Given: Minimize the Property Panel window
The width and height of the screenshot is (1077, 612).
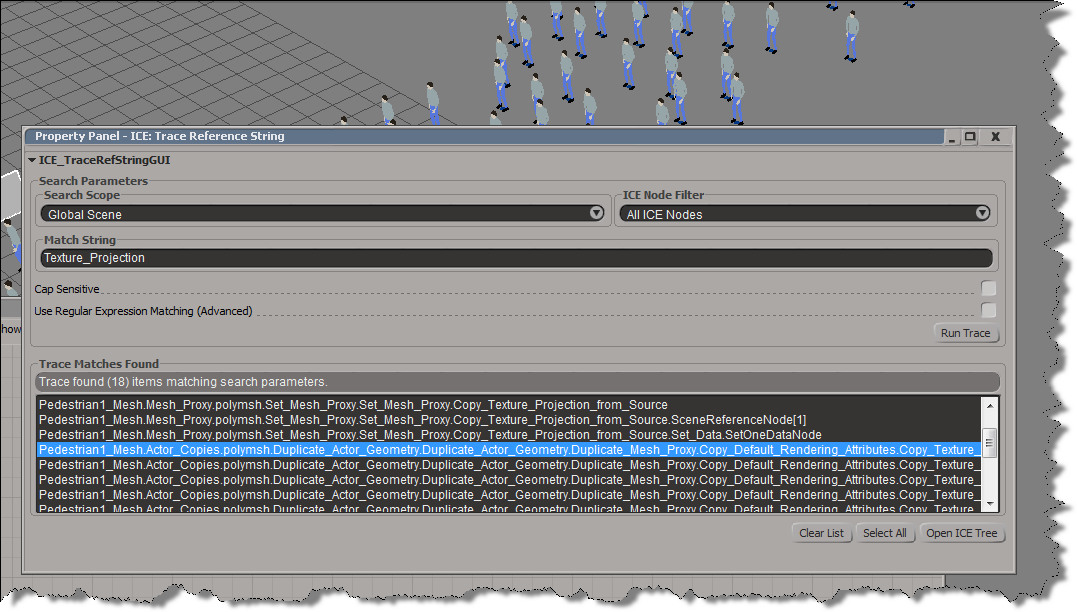Looking at the screenshot, I should pos(953,137).
